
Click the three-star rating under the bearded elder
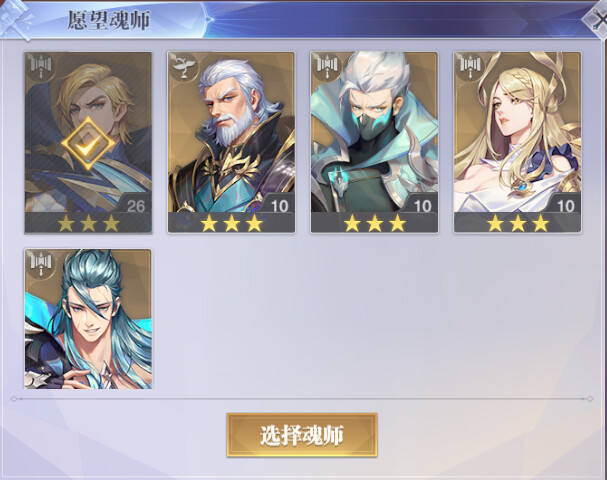[231, 223]
